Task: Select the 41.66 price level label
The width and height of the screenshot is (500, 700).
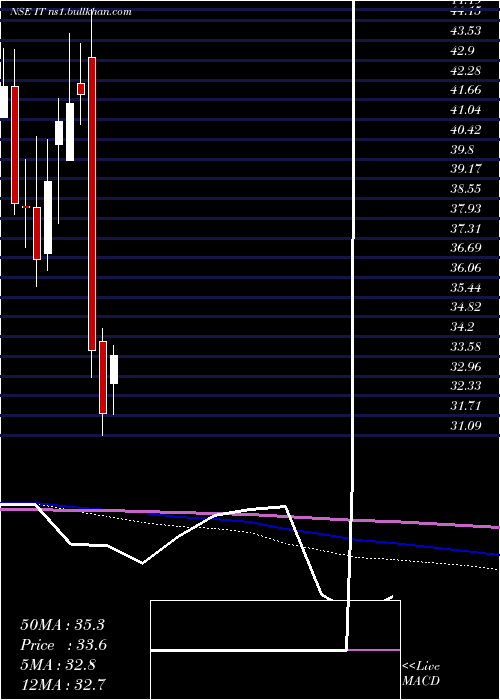Action: click(x=466, y=90)
